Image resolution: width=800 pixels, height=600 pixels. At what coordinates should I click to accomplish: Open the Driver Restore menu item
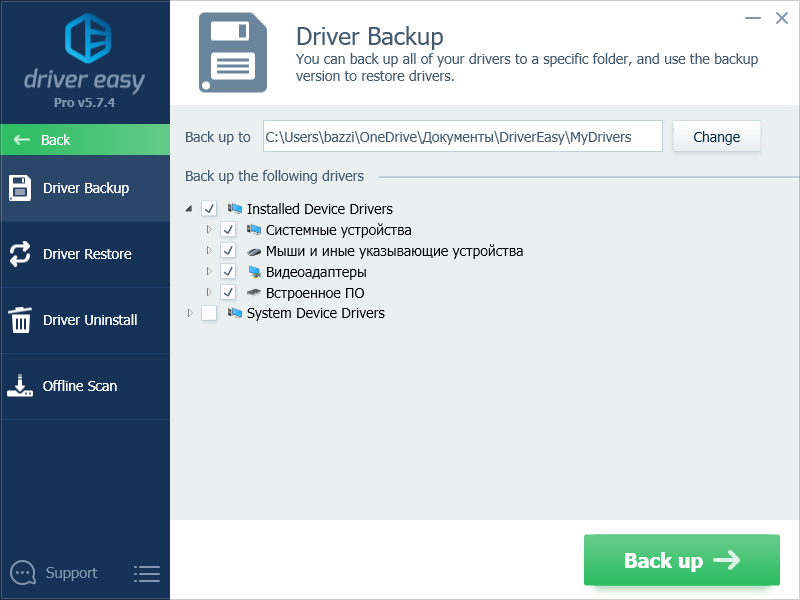point(87,254)
